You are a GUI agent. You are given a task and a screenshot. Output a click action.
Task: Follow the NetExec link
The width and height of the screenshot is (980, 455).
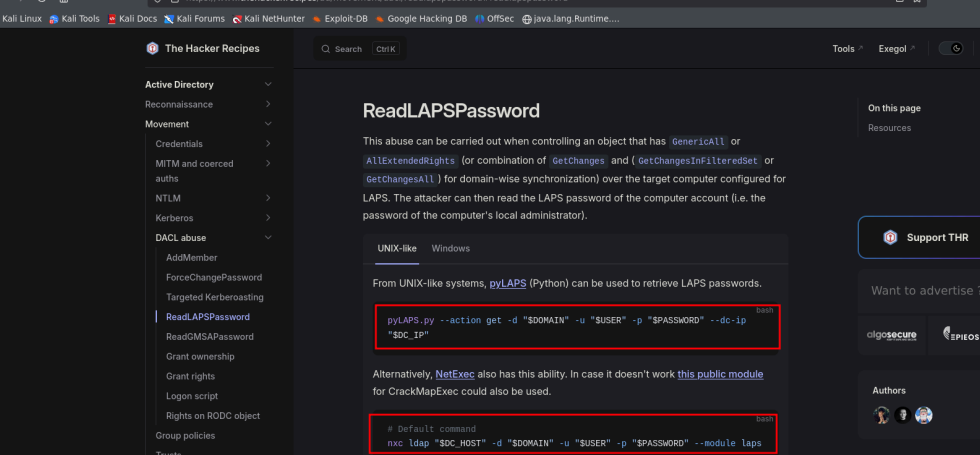click(455, 374)
